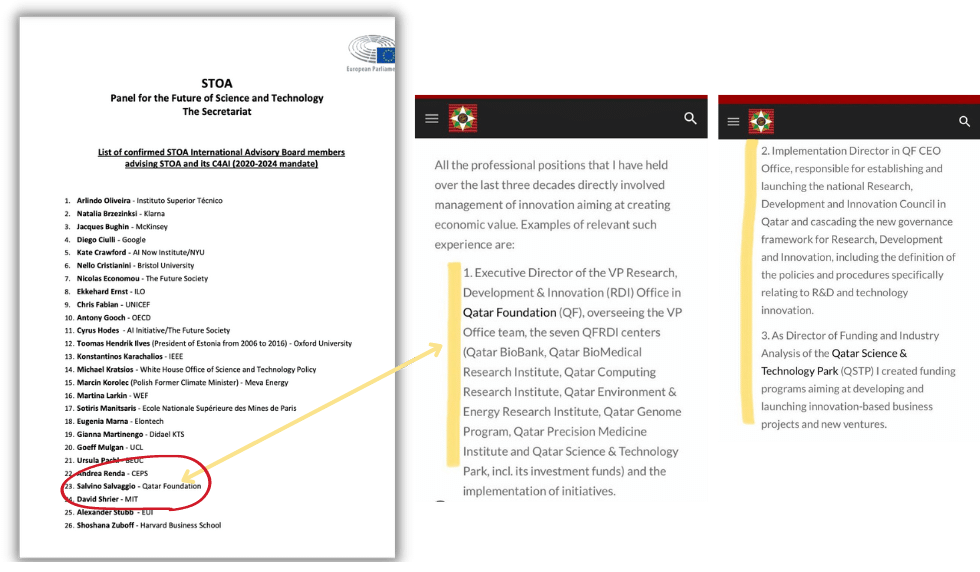Viewport: 980px width, 572px height.
Task: Select row 'Salvino Salvaggio - Qatar Foundation'
Action: pyautogui.click(x=132, y=486)
